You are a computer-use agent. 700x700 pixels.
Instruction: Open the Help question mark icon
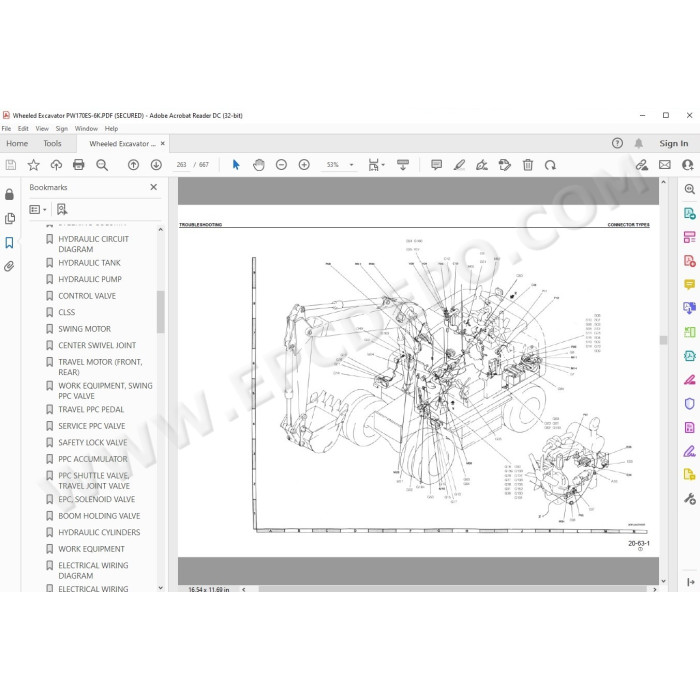(x=617, y=143)
